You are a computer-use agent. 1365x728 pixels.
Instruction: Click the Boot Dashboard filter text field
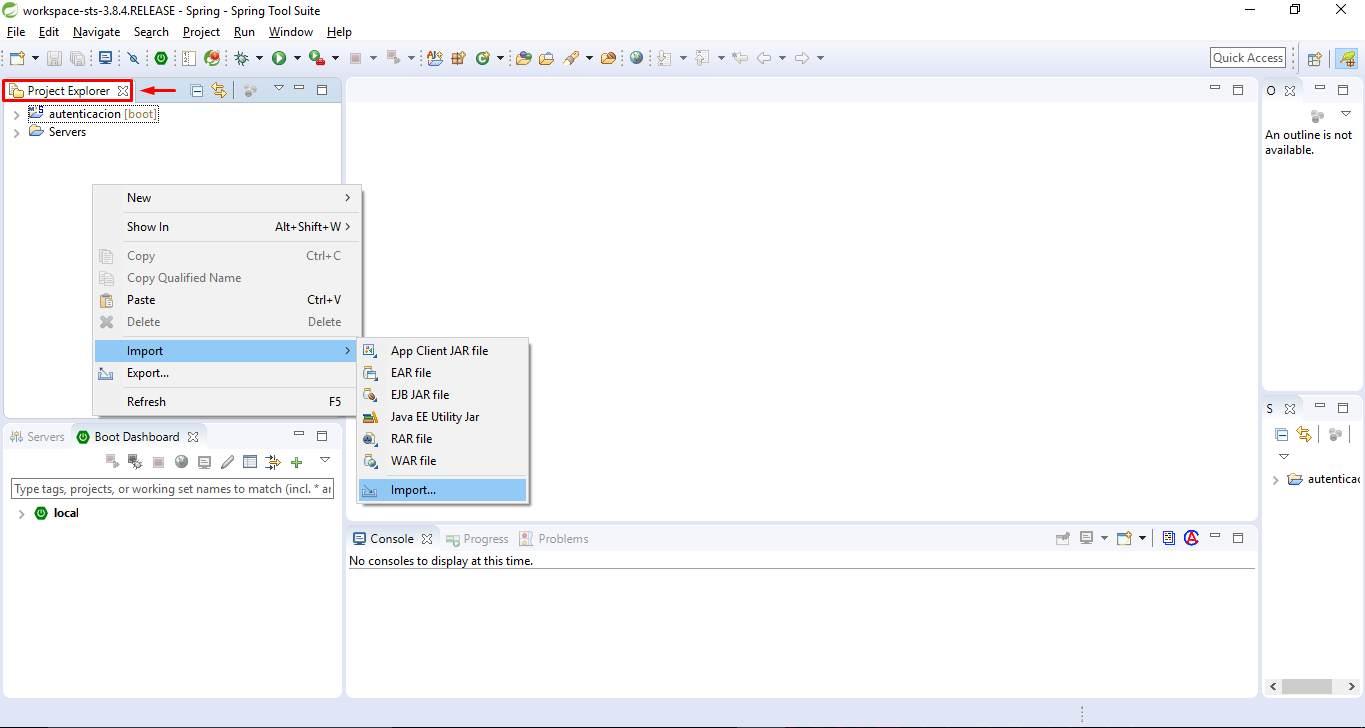[172, 489]
